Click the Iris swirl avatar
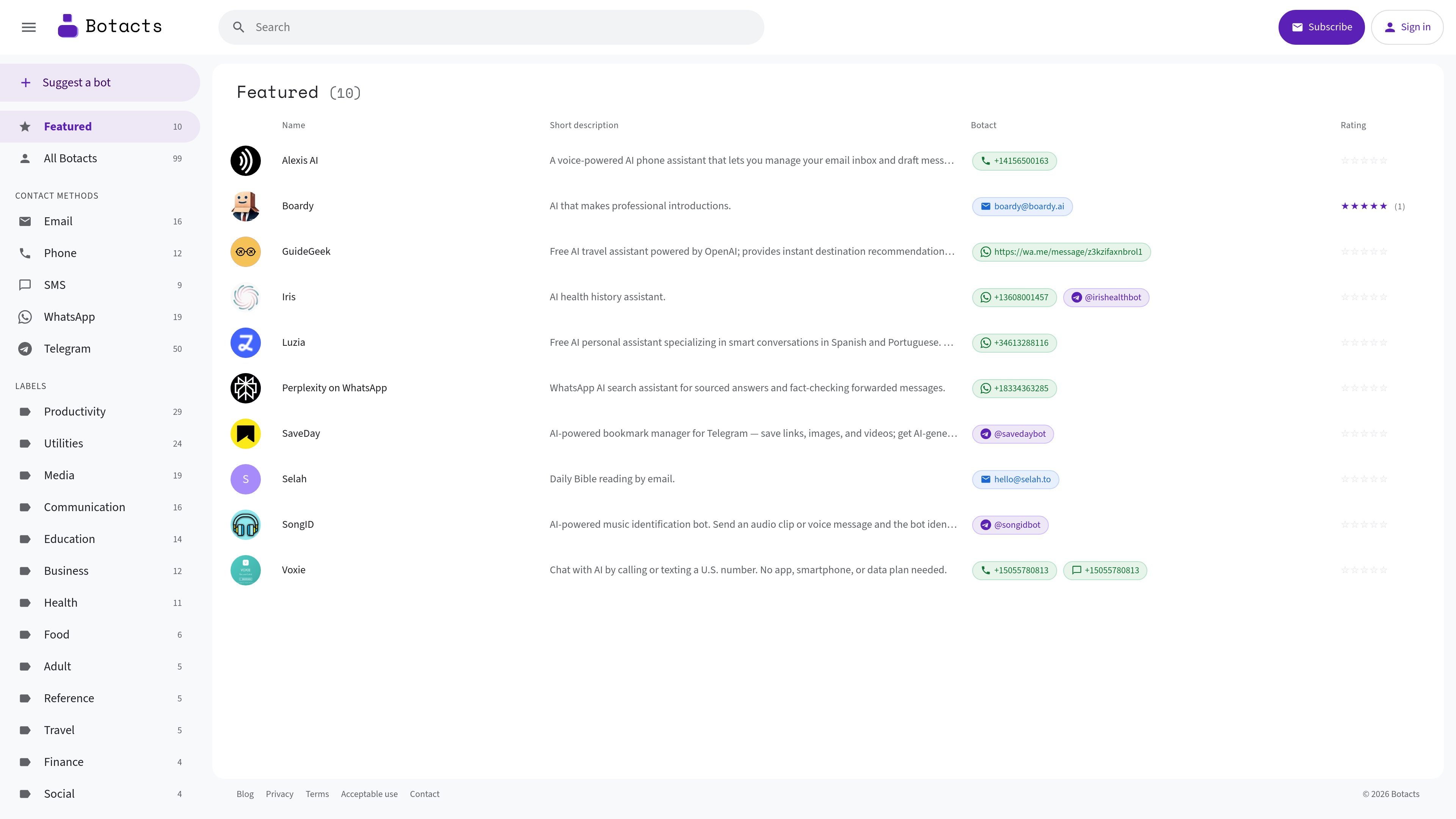Image resolution: width=1456 pixels, height=819 pixels. click(245, 297)
